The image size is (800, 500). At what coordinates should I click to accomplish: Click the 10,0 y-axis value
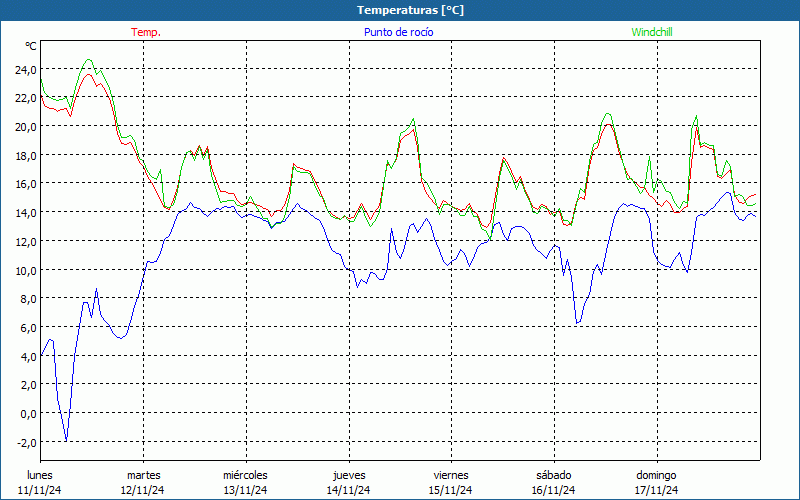click(x=26, y=270)
